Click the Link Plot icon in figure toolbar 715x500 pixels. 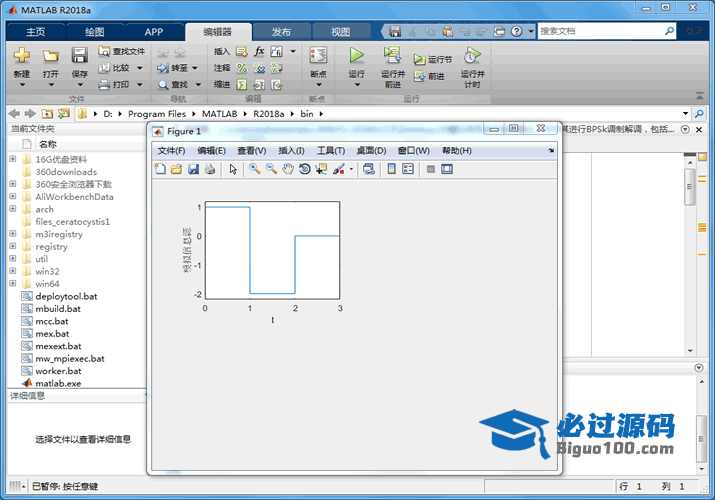pyautogui.click(x=369, y=169)
